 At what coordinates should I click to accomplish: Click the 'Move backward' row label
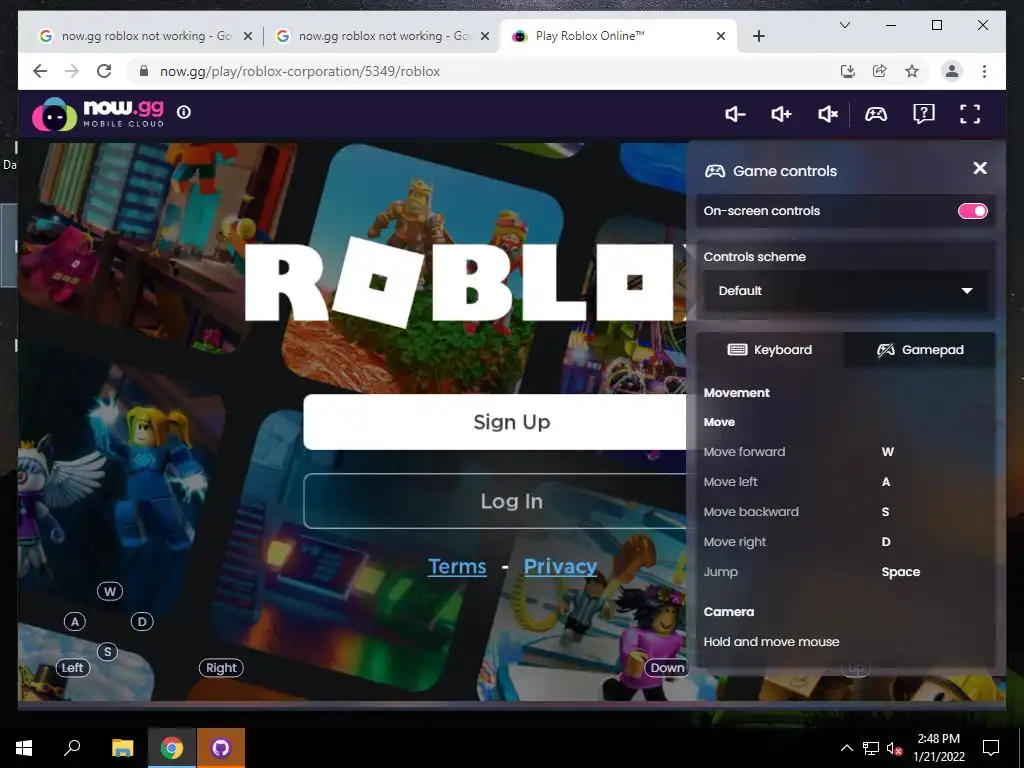point(751,512)
